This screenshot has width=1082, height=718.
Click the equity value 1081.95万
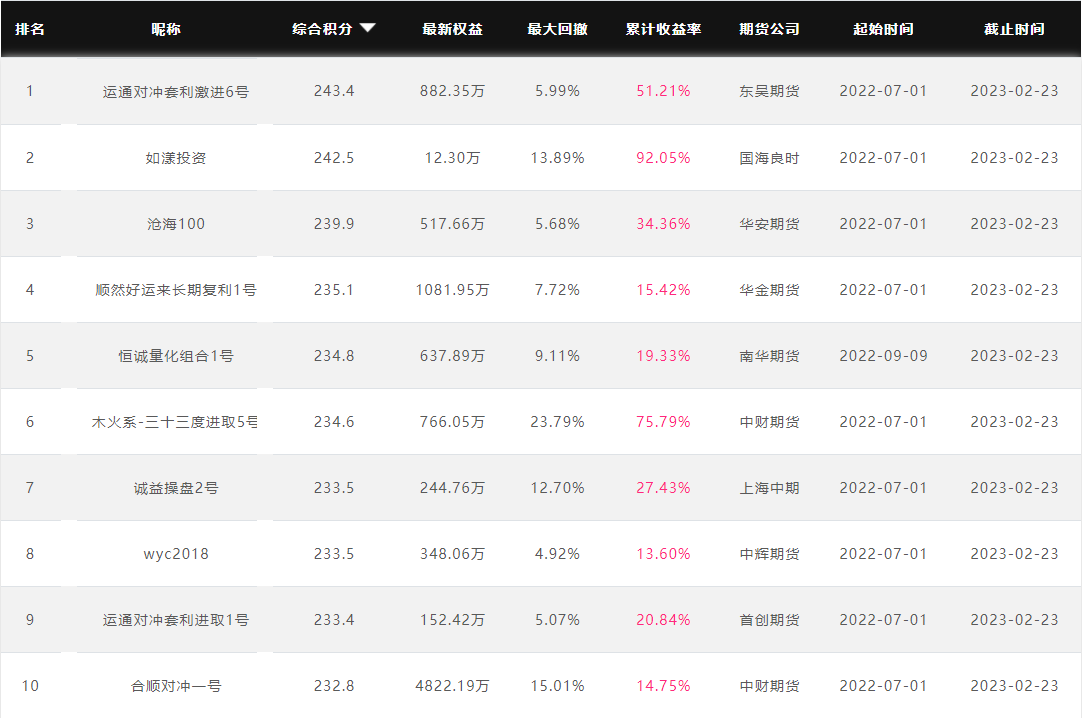point(453,290)
